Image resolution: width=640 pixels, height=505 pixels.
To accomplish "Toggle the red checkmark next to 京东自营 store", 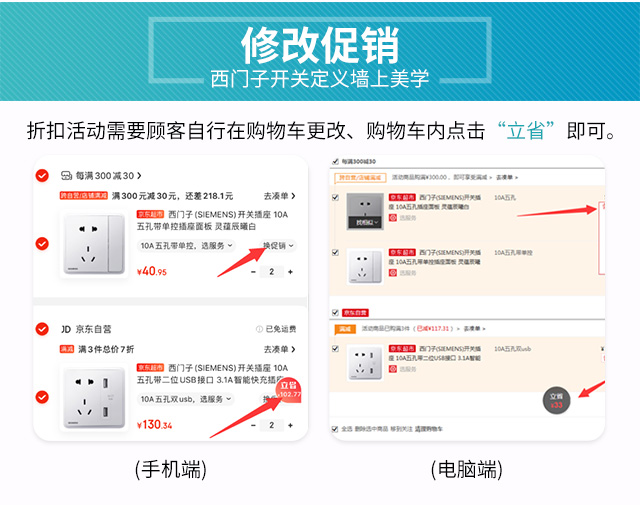I will click(x=42, y=329).
